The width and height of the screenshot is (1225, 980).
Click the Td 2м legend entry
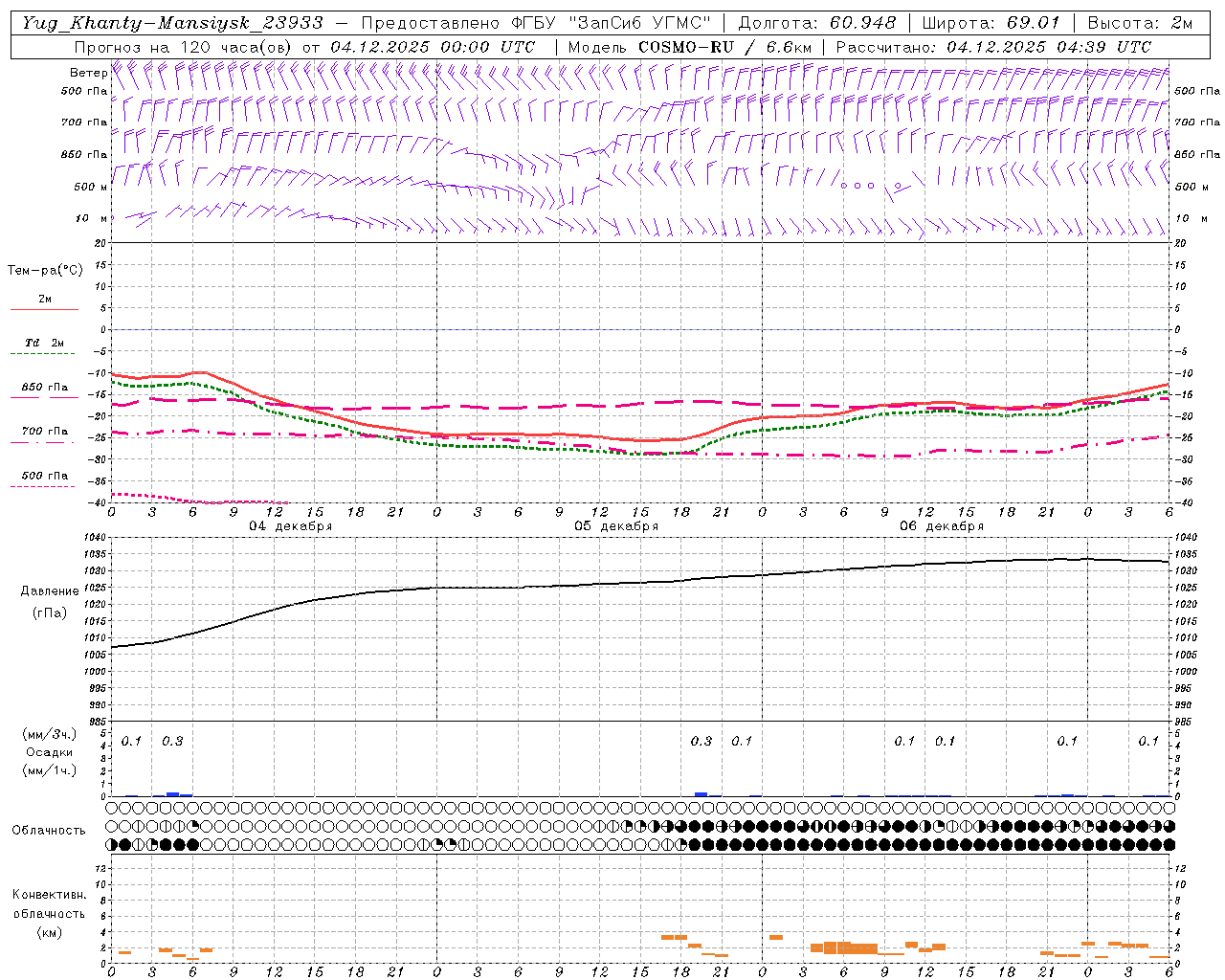[x=45, y=343]
